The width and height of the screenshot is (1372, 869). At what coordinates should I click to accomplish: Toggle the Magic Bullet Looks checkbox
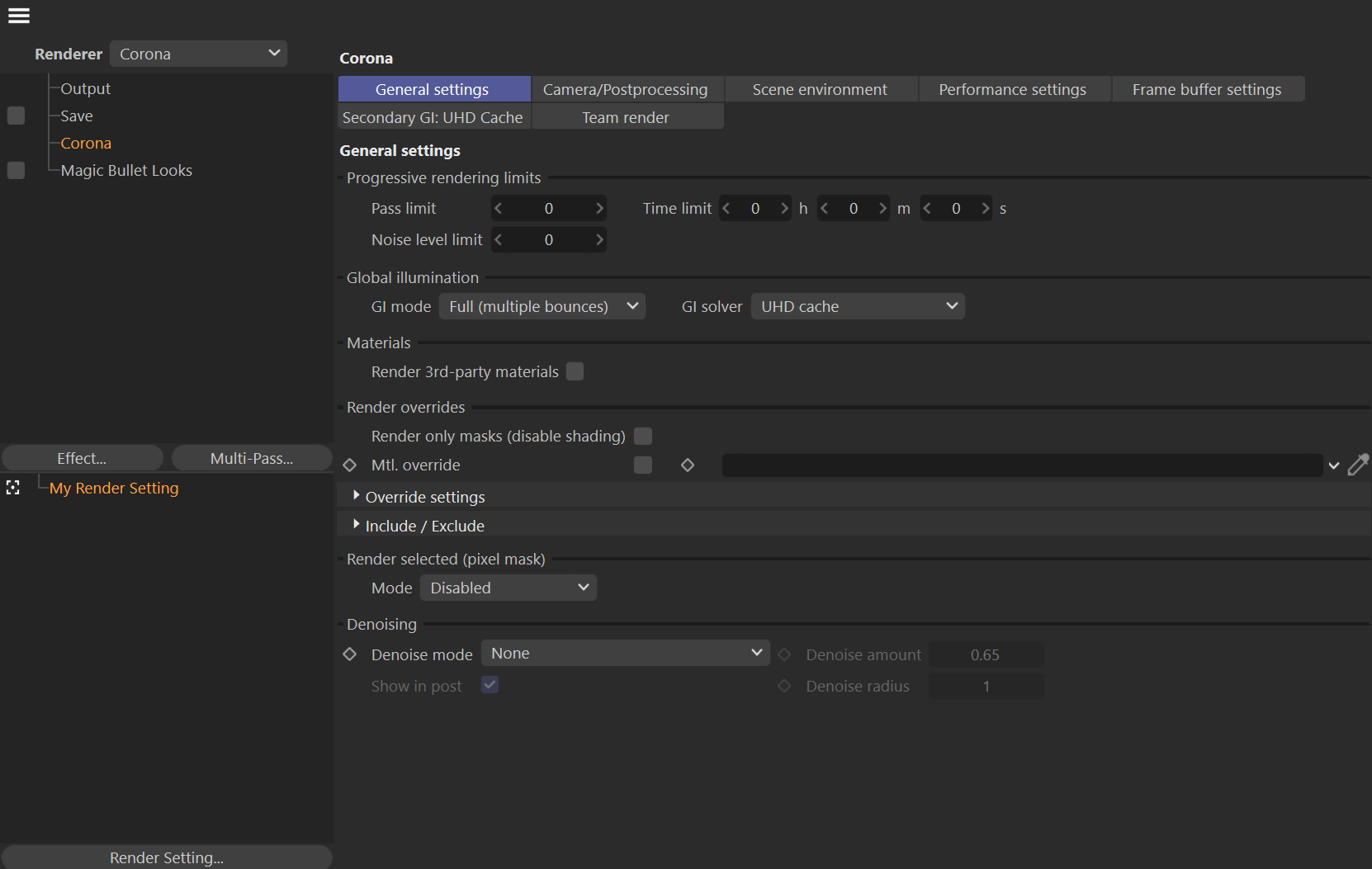pyautogui.click(x=16, y=170)
